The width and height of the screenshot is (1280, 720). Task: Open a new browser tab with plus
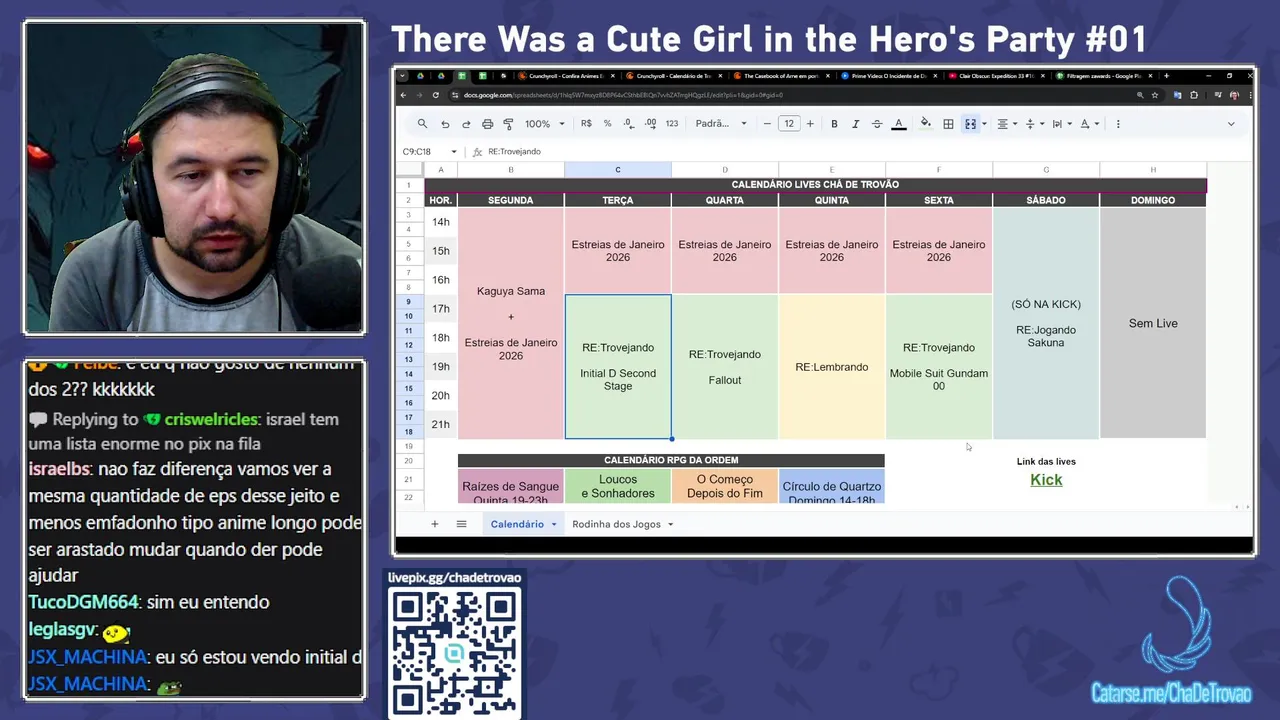[x=1166, y=76]
